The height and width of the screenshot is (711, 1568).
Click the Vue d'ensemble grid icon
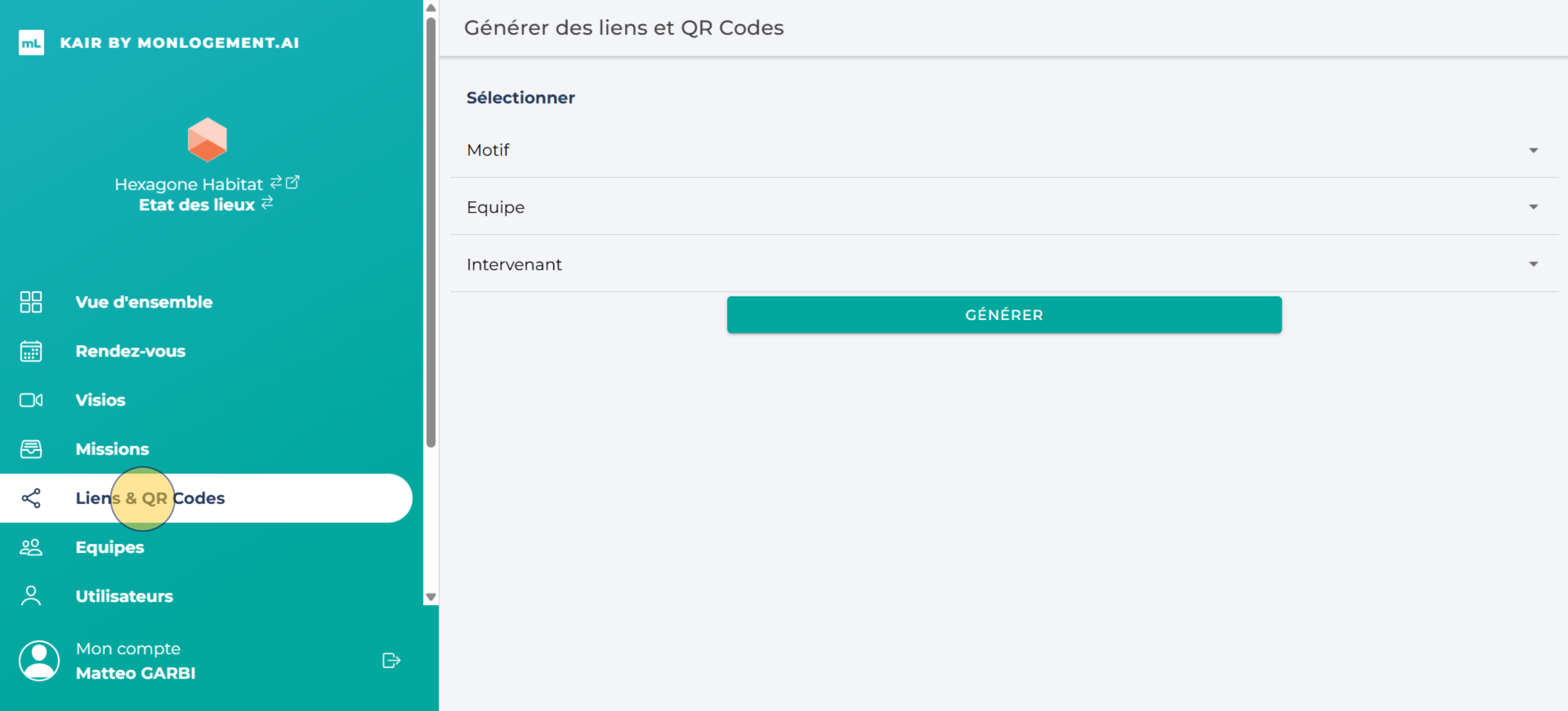pyautogui.click(x=31, y=302)
